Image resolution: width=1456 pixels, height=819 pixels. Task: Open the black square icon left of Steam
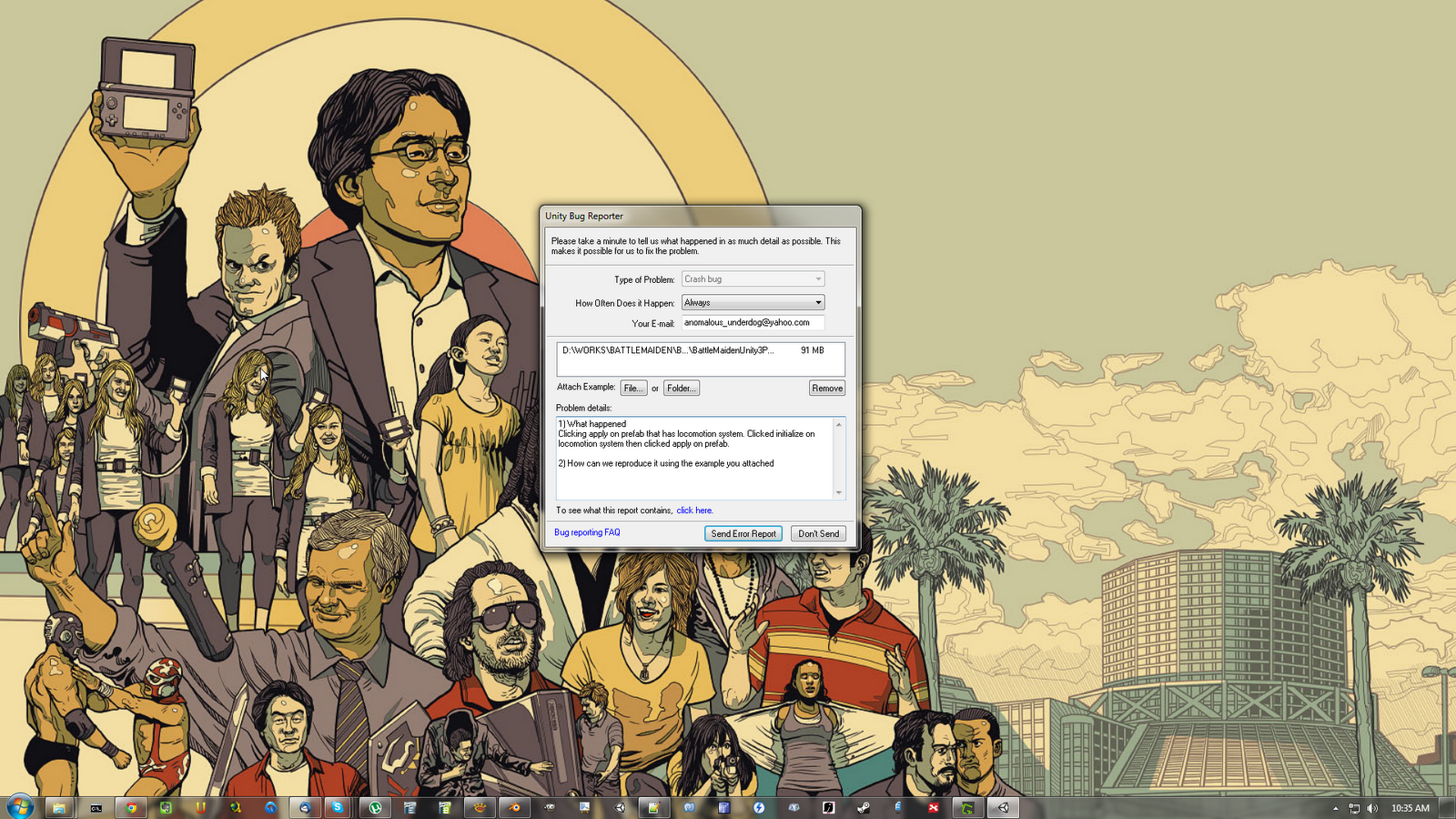pyautogui.click(x=828, y=807)
